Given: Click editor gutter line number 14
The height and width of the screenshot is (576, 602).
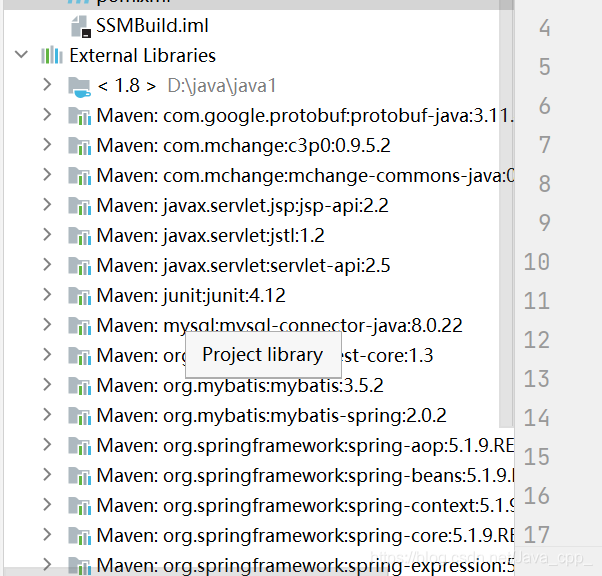Looking at the screenshot, I should (537, 418).
